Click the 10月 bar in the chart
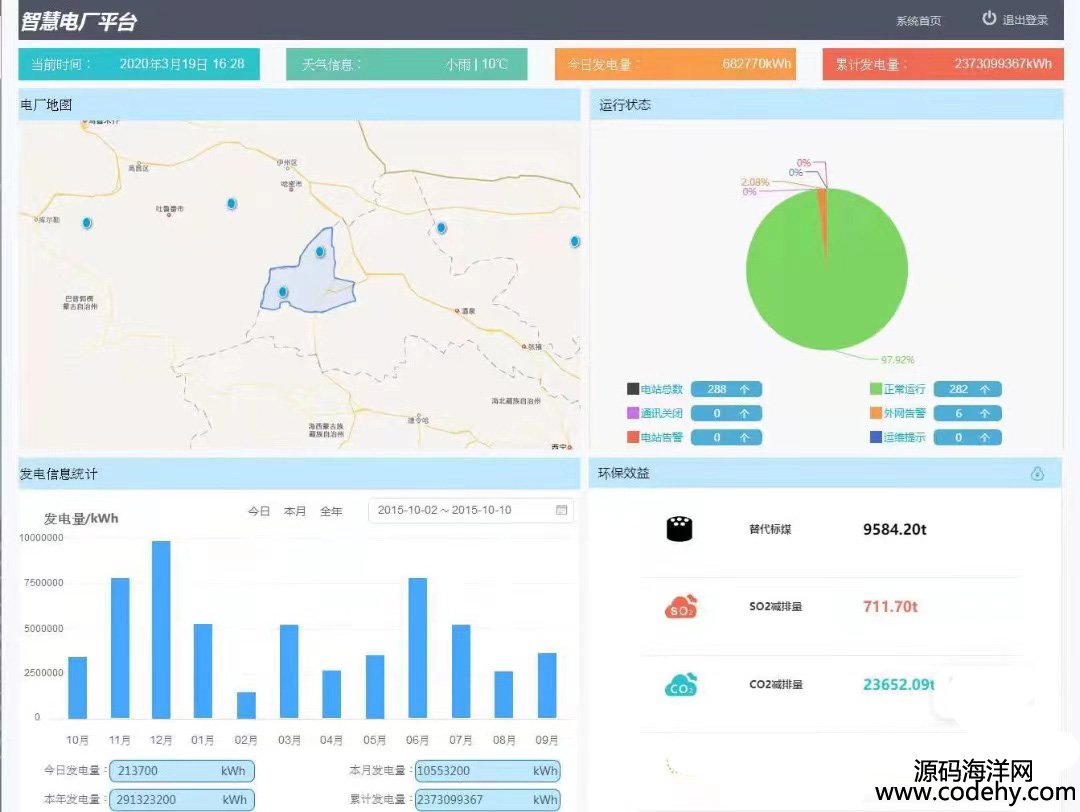This screenshot has width=1080, height=812. [x=77, y=687]
